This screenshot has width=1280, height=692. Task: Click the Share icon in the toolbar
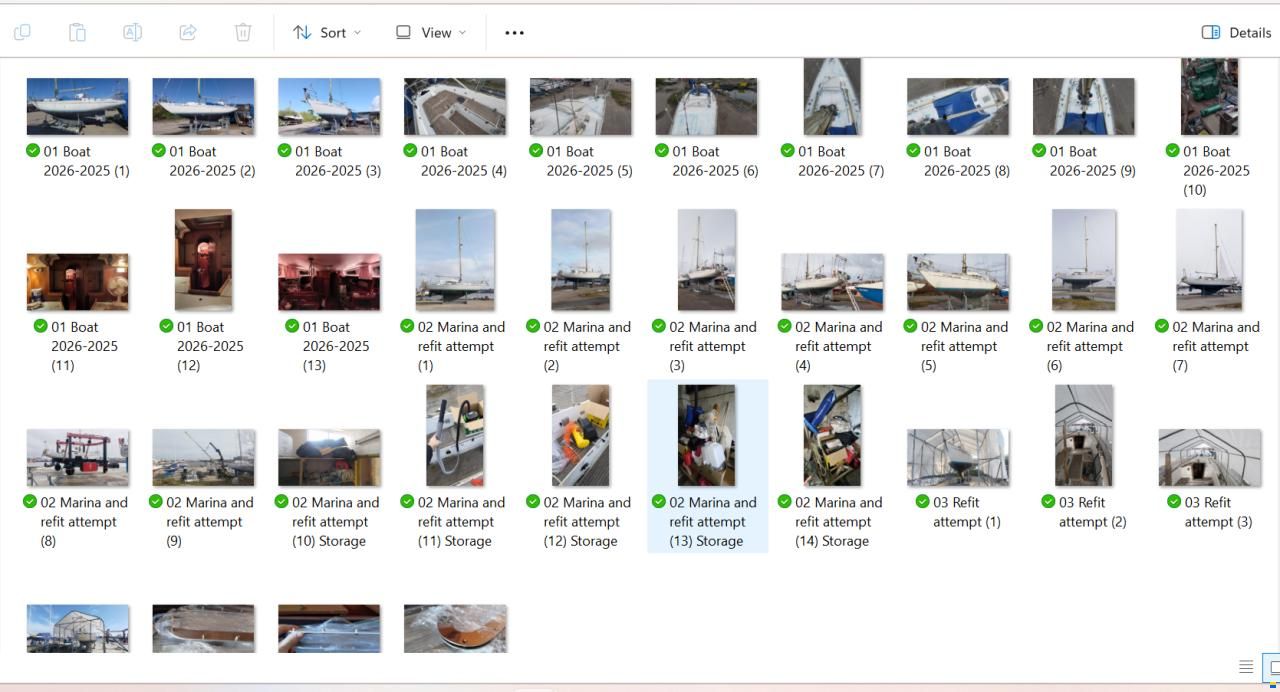click(187, 33)
